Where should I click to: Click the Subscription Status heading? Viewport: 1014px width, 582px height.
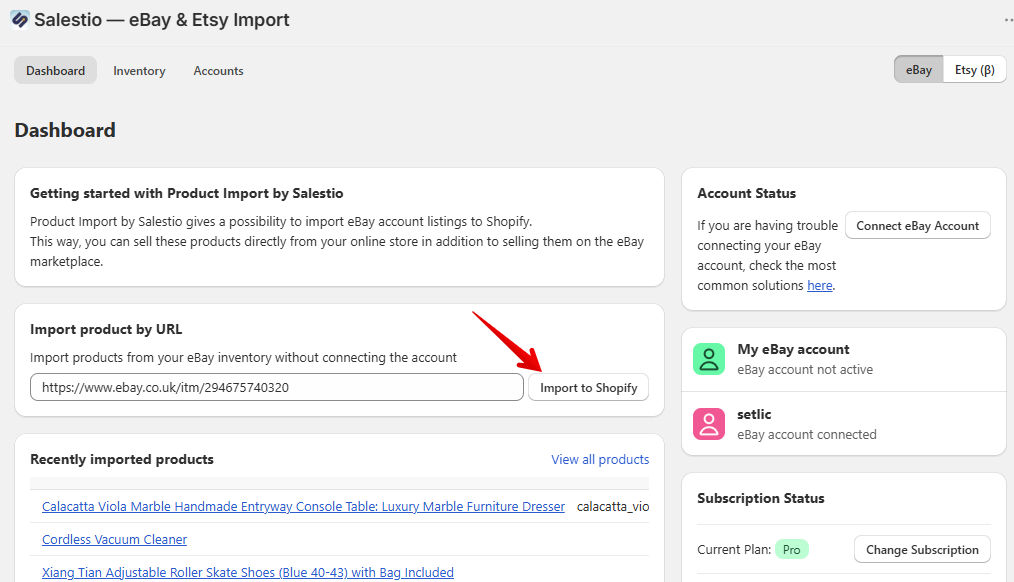(760, 498)
